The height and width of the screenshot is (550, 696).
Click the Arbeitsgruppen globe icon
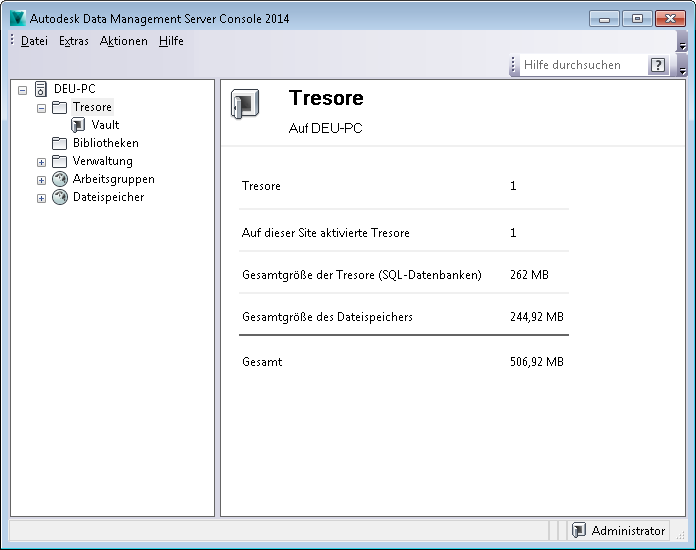click(60, 179)
